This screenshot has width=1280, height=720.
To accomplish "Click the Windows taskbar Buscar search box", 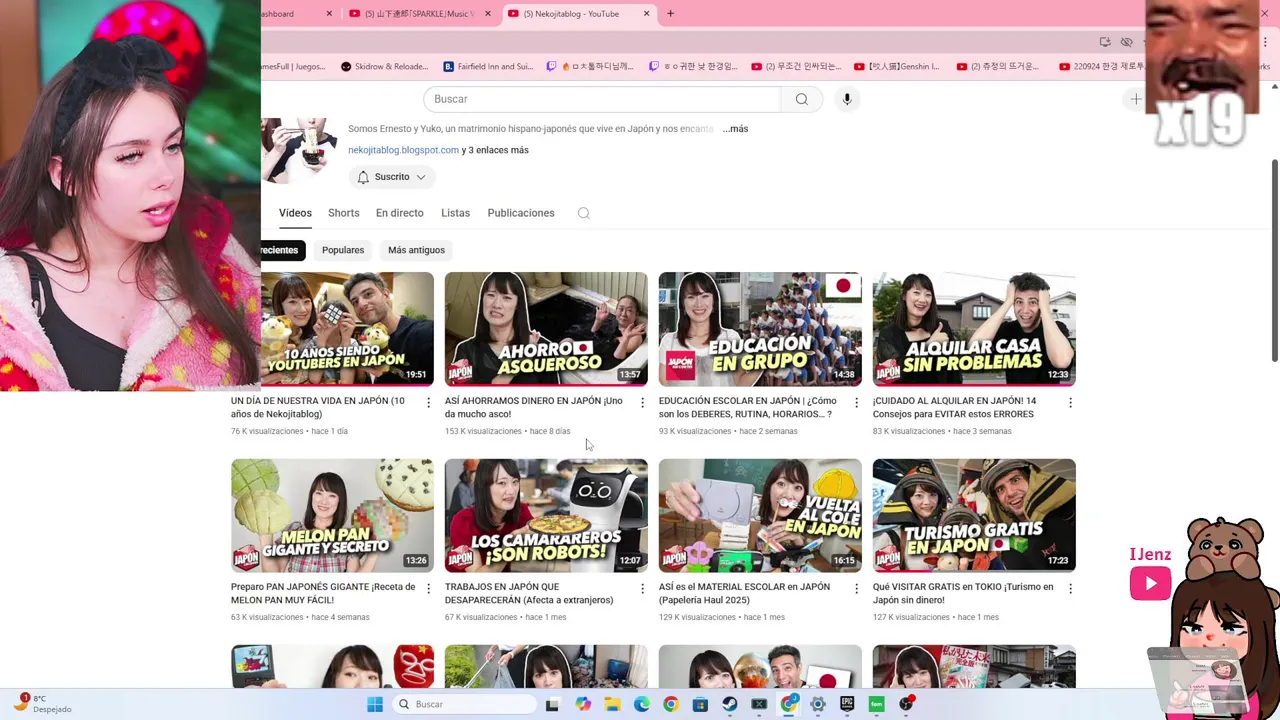I will pyautogui.click(x=465, y=704).
